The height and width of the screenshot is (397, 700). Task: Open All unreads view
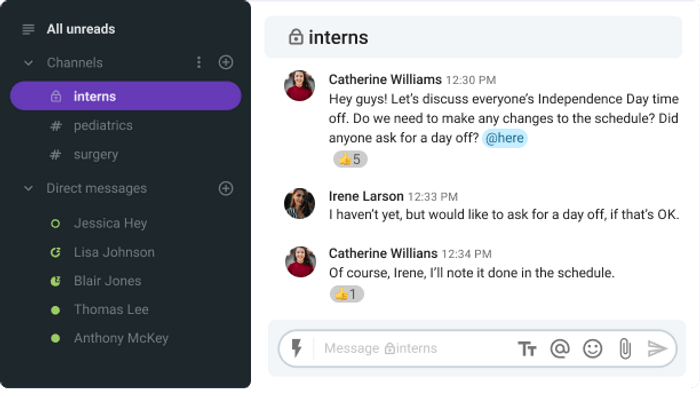81,29
